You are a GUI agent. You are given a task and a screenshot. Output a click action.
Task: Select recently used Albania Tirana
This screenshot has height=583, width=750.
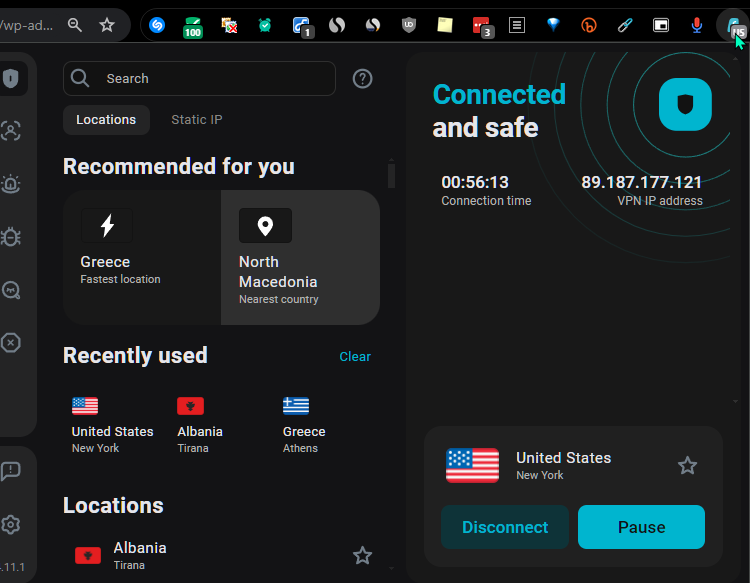(199, 425)
